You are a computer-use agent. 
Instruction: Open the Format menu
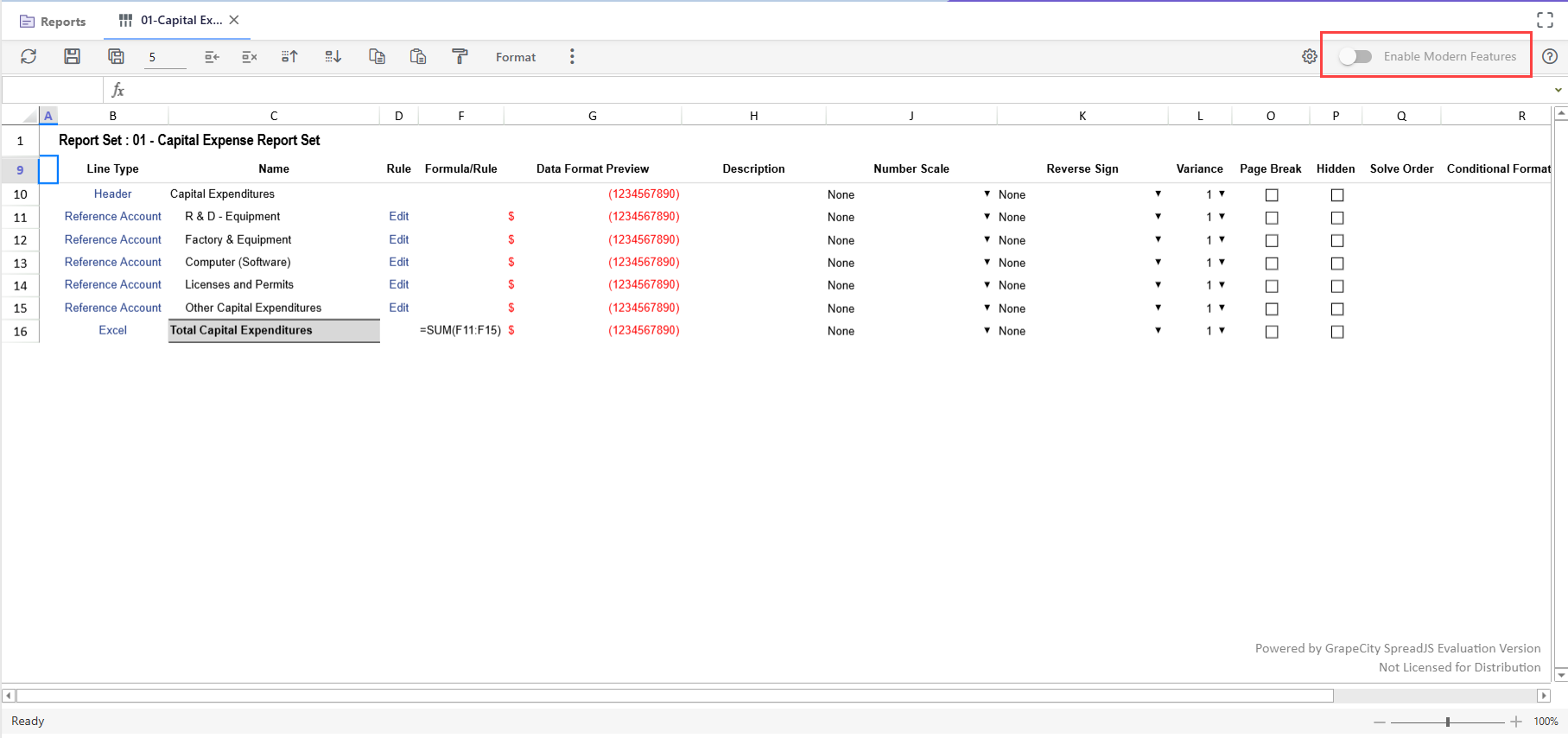(x=516, y=57)
